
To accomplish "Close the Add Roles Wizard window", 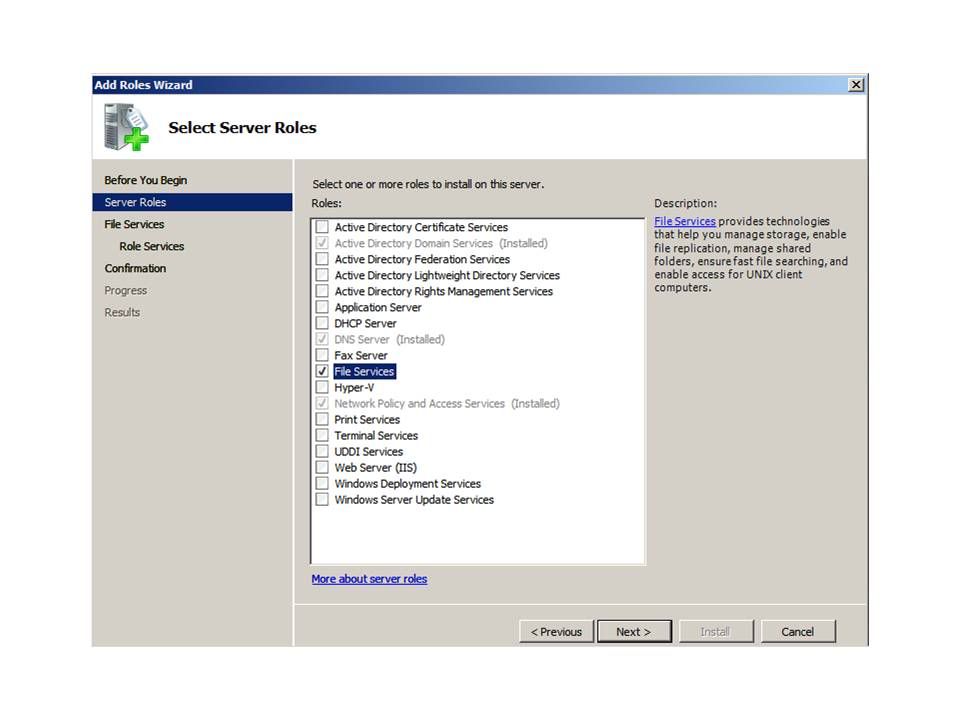I will coord(856,85).
